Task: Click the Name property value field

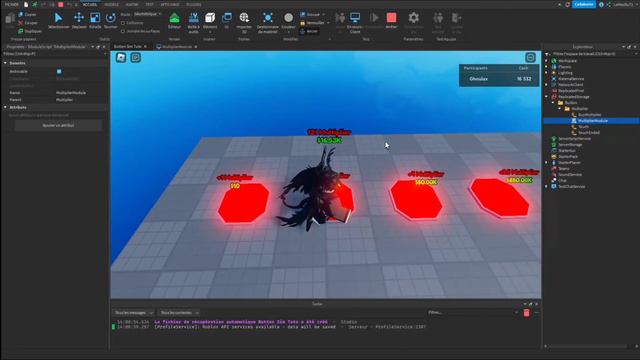Action: click(82, 93)
